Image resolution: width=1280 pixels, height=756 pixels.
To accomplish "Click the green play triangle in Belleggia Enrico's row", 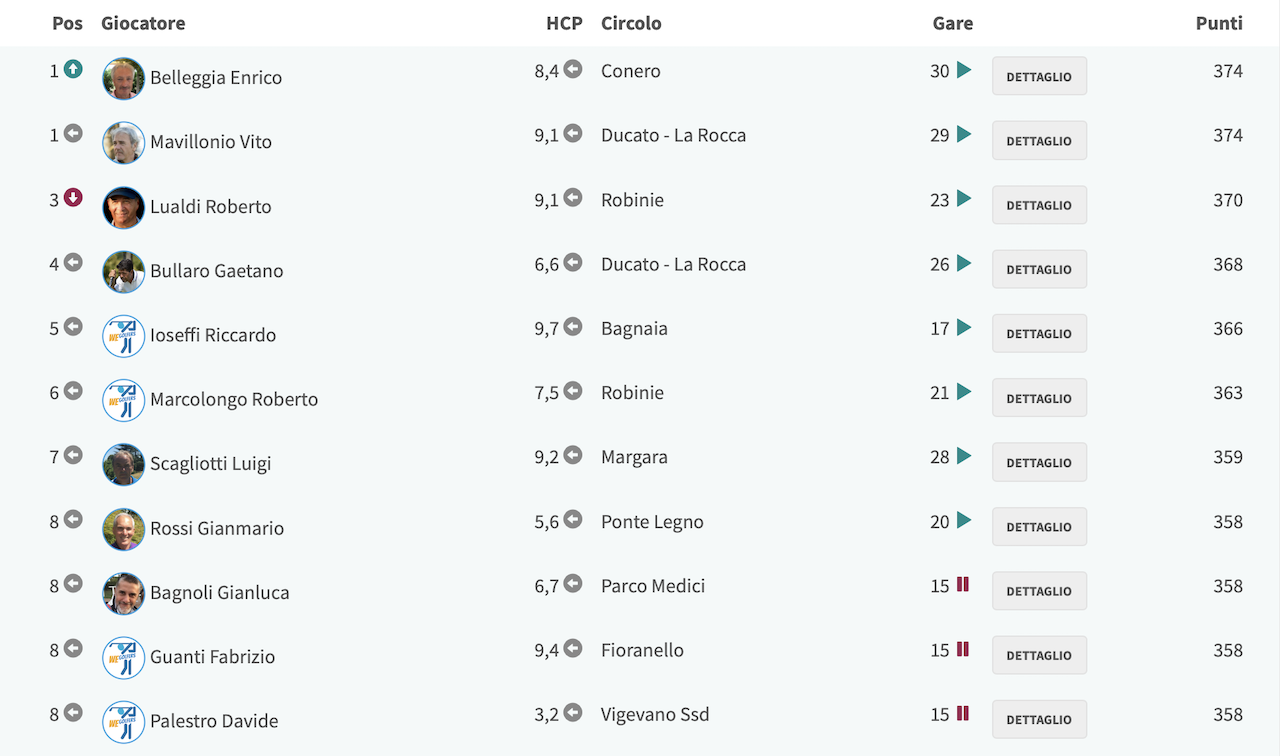I will [964, 70].
